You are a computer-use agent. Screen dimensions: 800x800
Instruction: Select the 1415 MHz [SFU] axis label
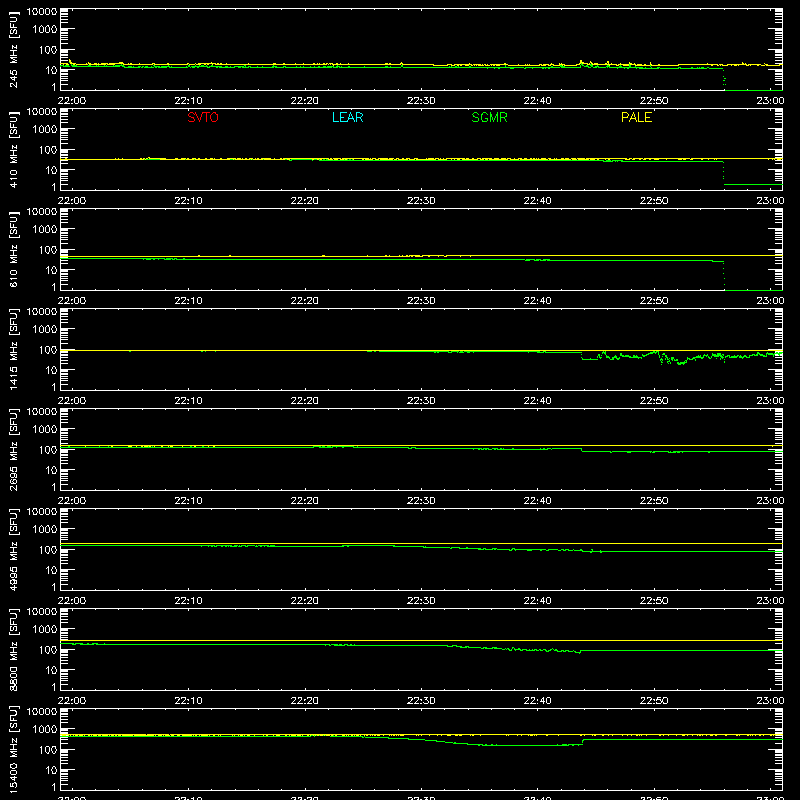click(13, 349)
